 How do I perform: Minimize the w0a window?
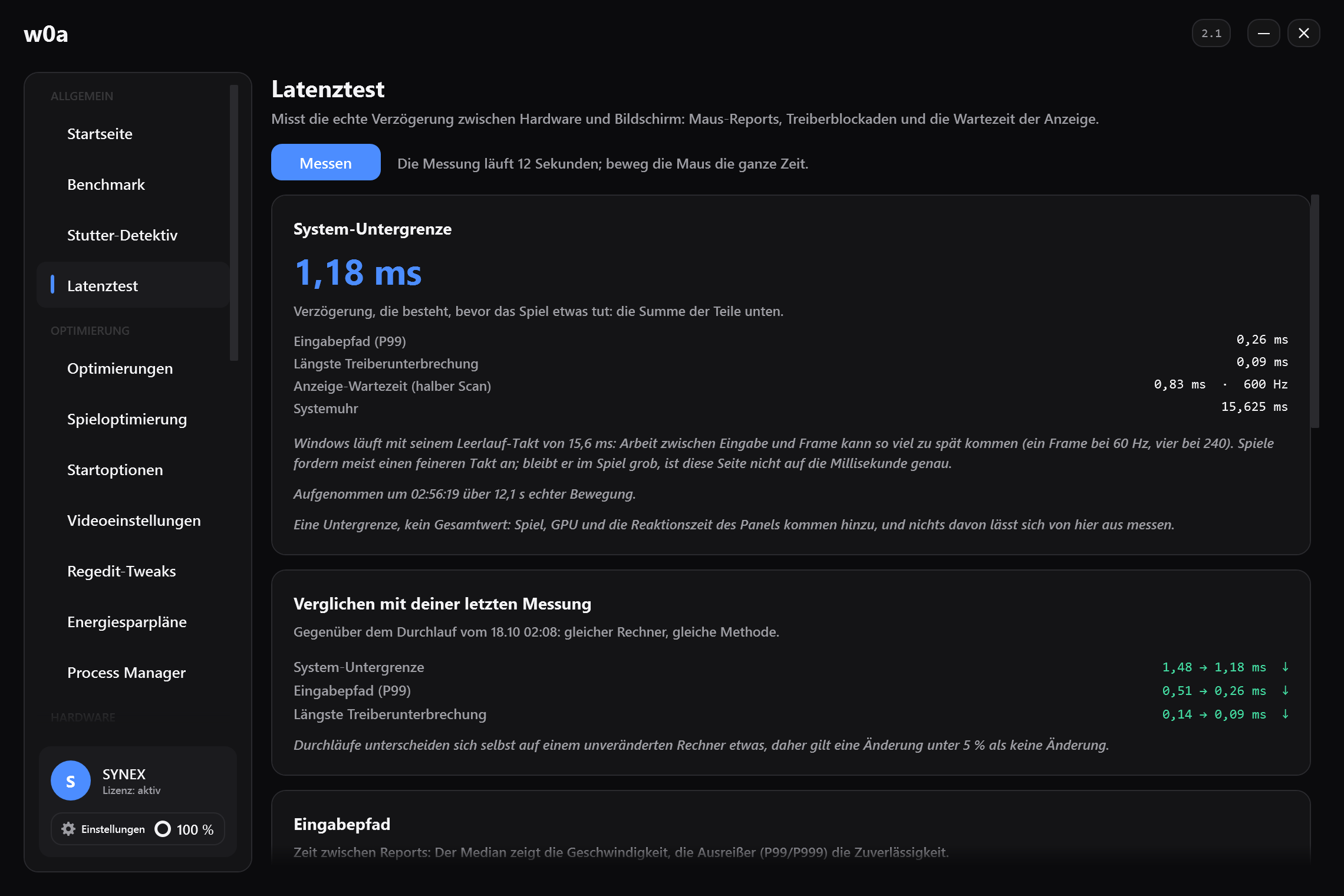(1263, 33)
